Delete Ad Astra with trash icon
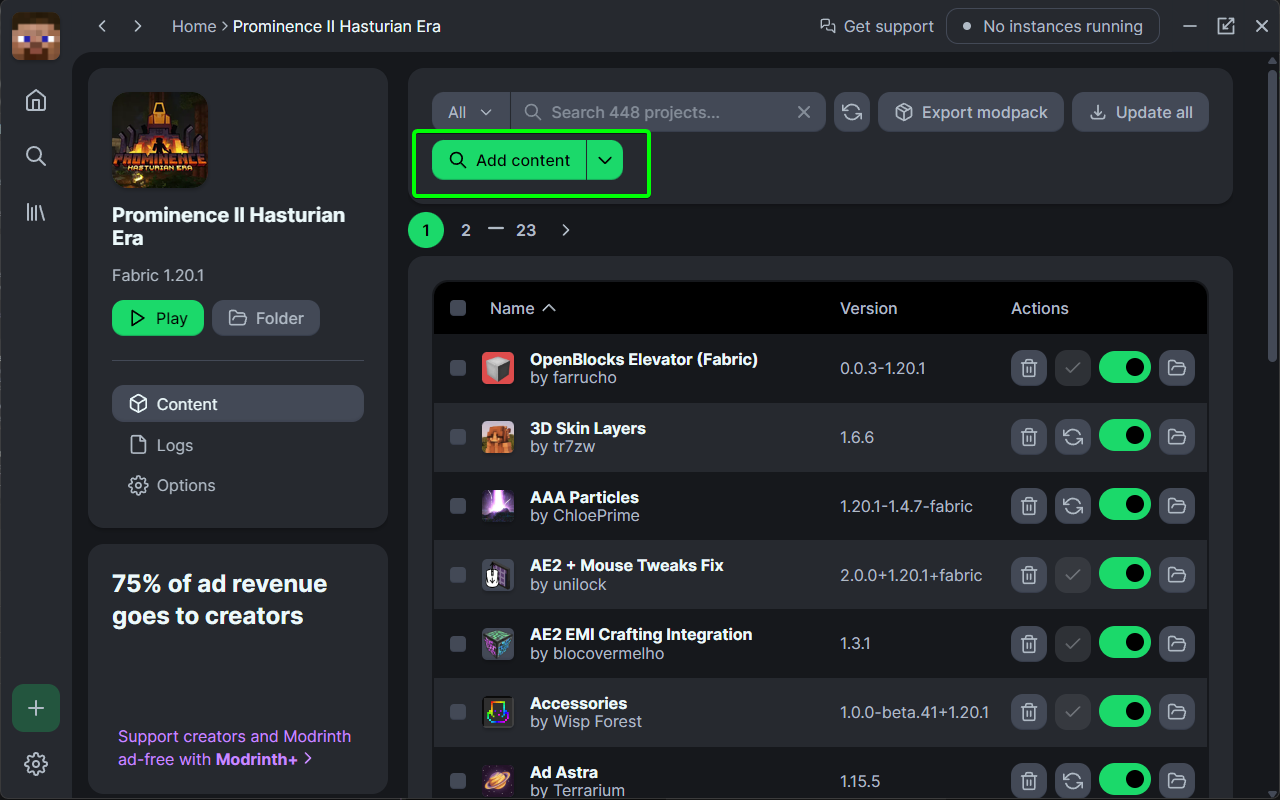 (x=1028, y=780)
